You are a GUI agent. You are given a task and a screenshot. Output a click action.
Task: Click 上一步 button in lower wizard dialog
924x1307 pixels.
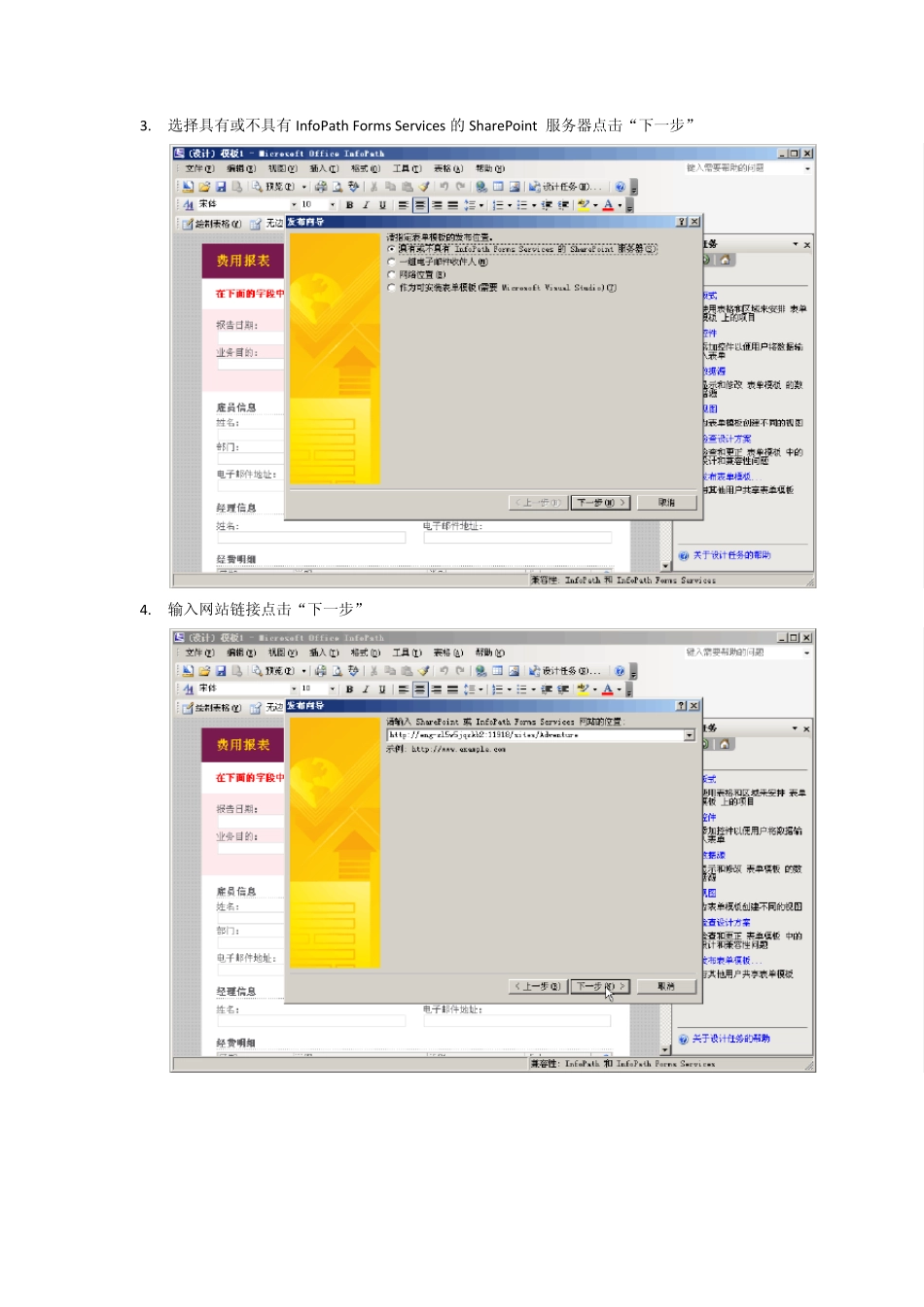(x=539, y=986)
